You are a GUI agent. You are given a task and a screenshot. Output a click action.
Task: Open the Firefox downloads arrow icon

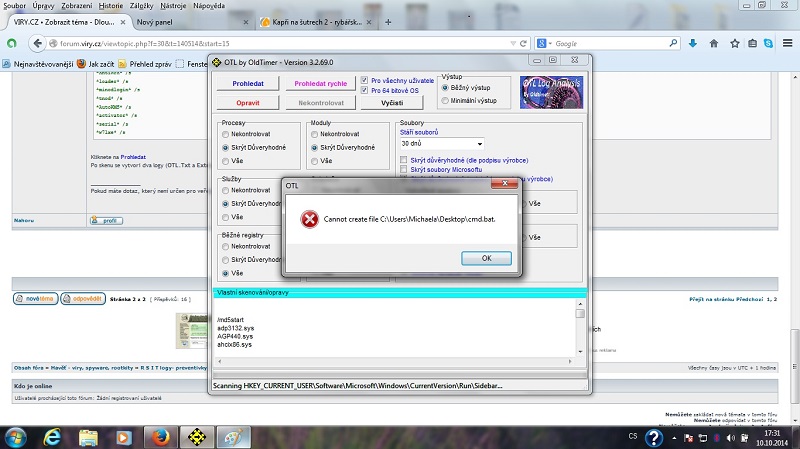click(x=692, y=43)
